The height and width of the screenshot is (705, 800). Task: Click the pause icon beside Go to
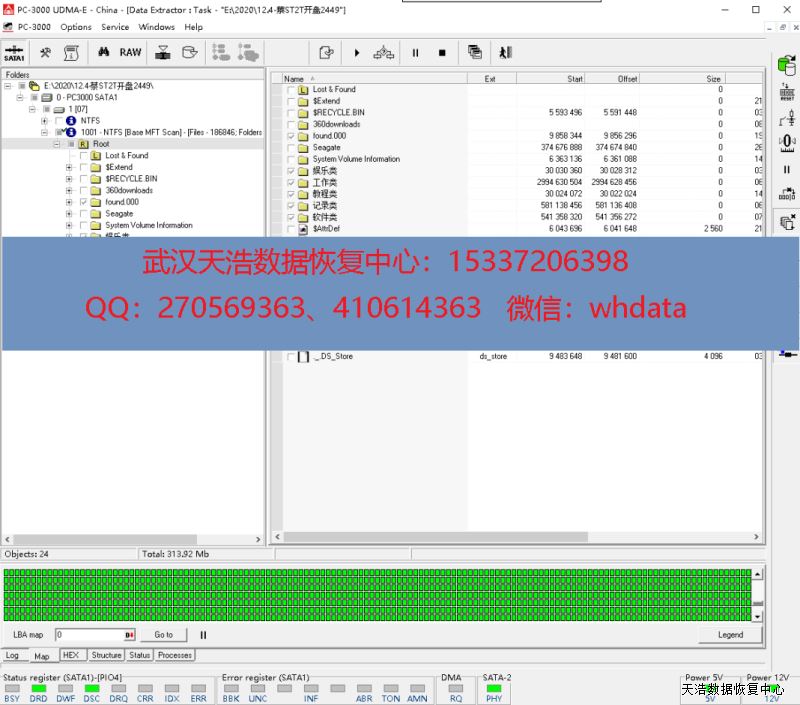click(x=204, y=635)
